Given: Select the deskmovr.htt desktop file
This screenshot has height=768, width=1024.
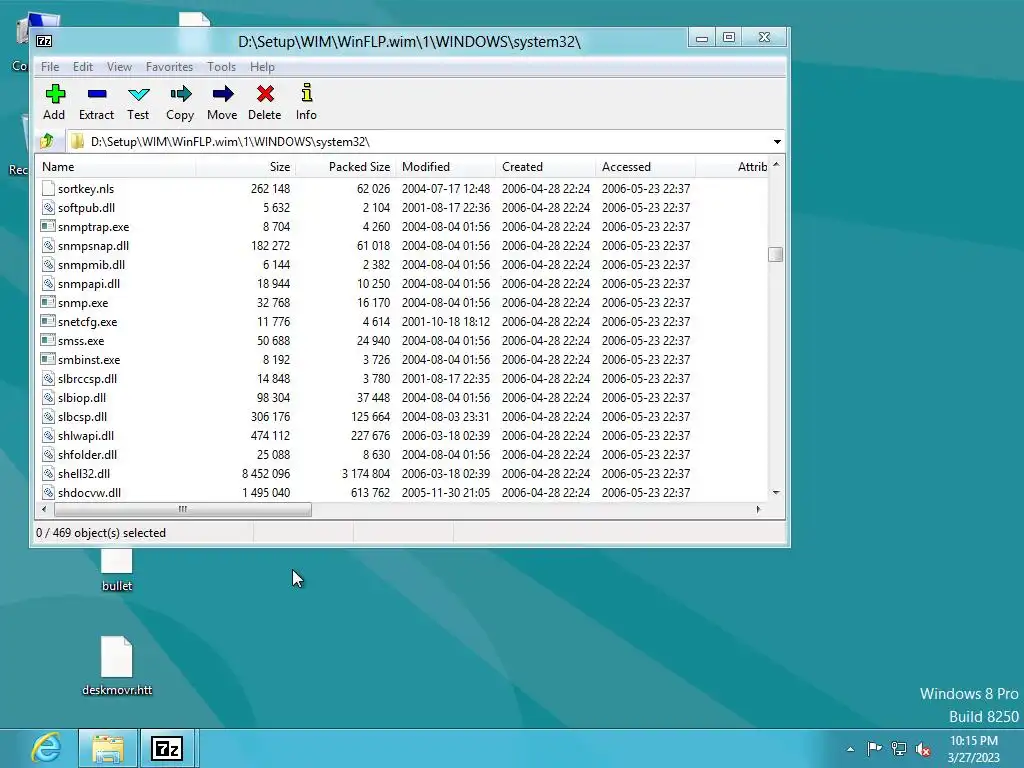Looking at the screenshot, I should (x=117, y=665).
